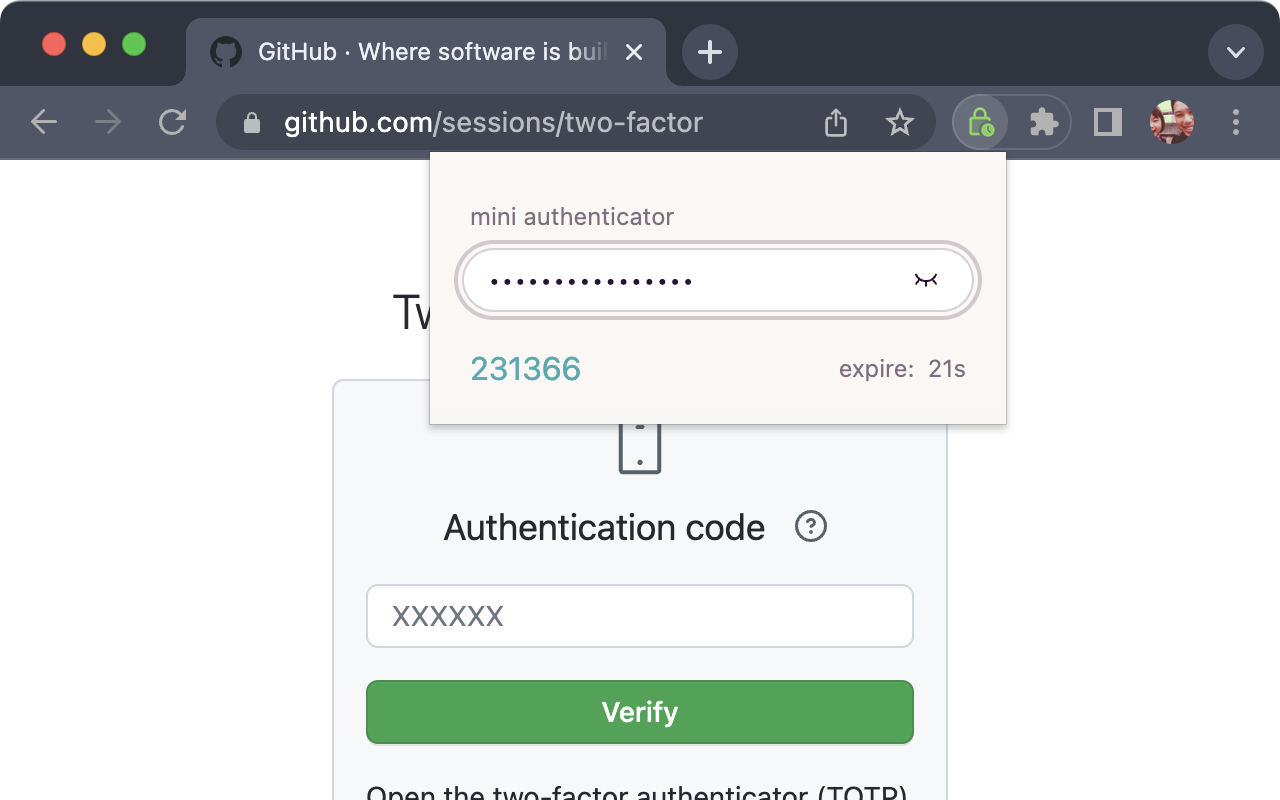The height and width of the screenshot is (800, 1280).
Task: Reveal the secret key with the eye toggle
Action: 927,281
